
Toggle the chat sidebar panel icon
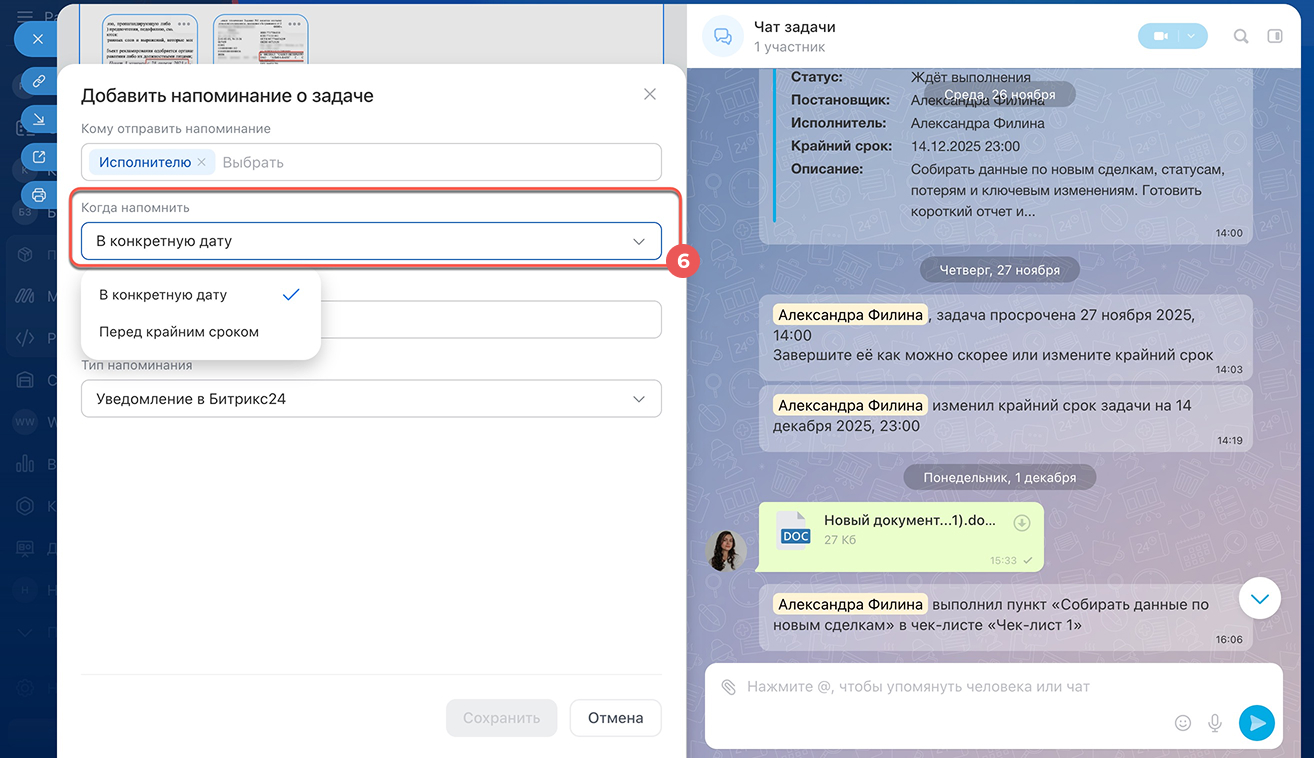click(1275, 36)
